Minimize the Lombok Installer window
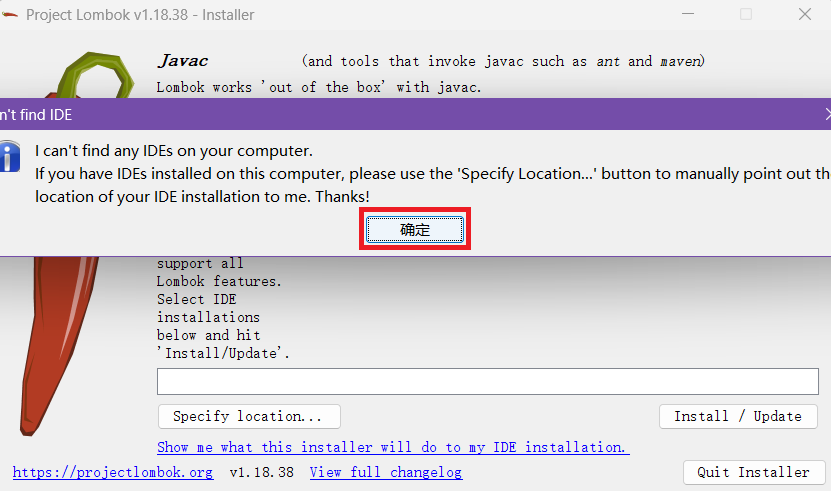 pyautogui.click(x=688, y=14)
